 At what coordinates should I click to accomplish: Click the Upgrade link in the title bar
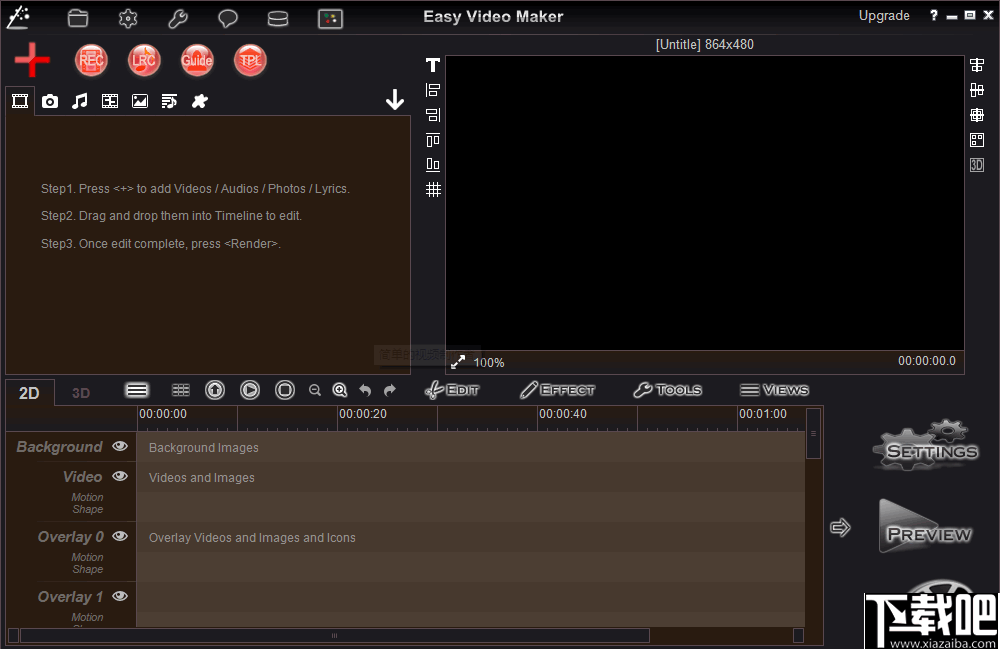[x=884, y=15]
